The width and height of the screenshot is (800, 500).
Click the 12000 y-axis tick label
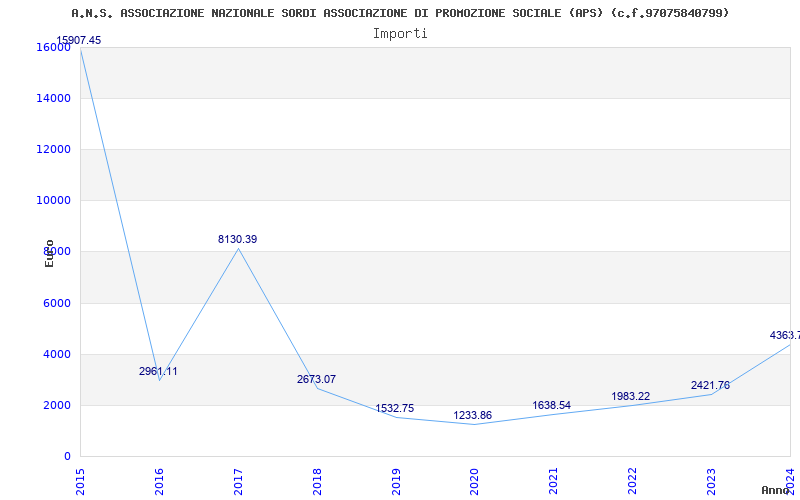coord(53,149)
